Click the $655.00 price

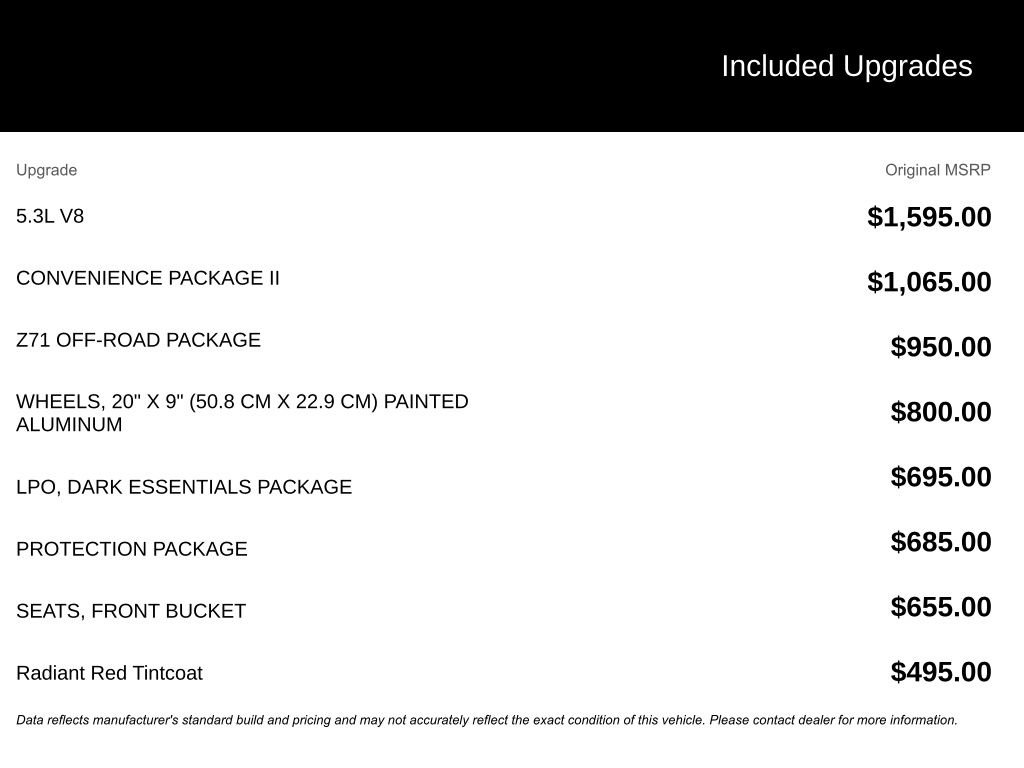(x=941, y=607)
